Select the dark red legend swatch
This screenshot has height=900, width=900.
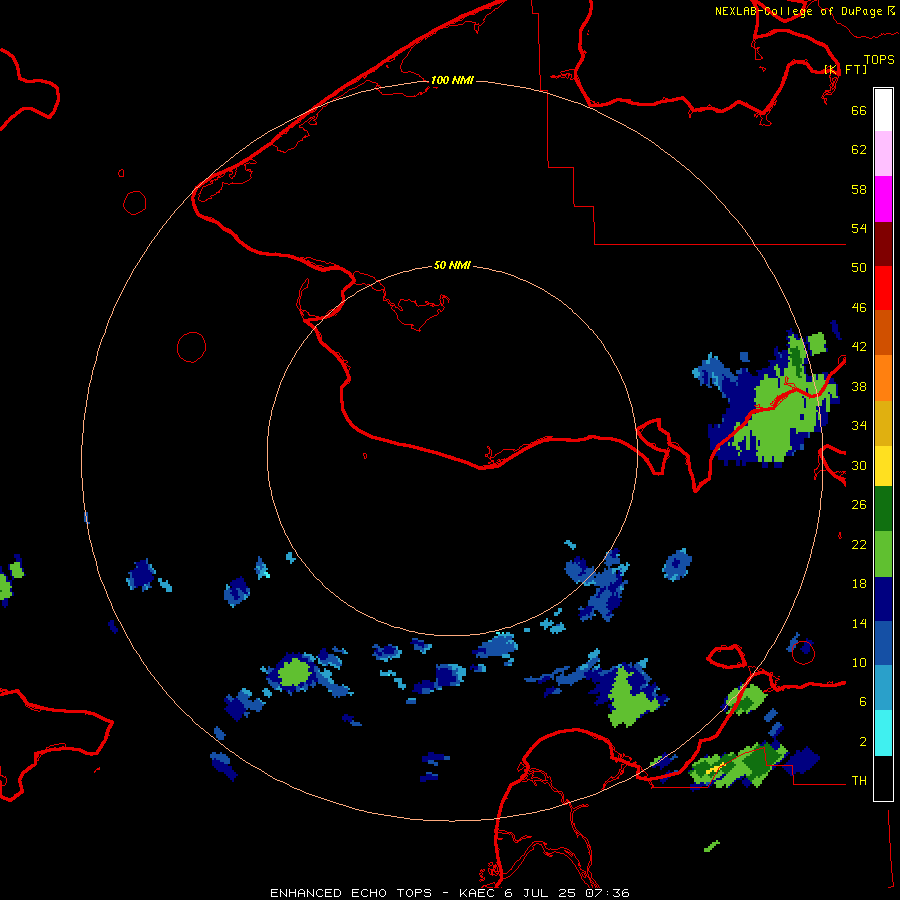pyautogui.click(x=883, y=244)
